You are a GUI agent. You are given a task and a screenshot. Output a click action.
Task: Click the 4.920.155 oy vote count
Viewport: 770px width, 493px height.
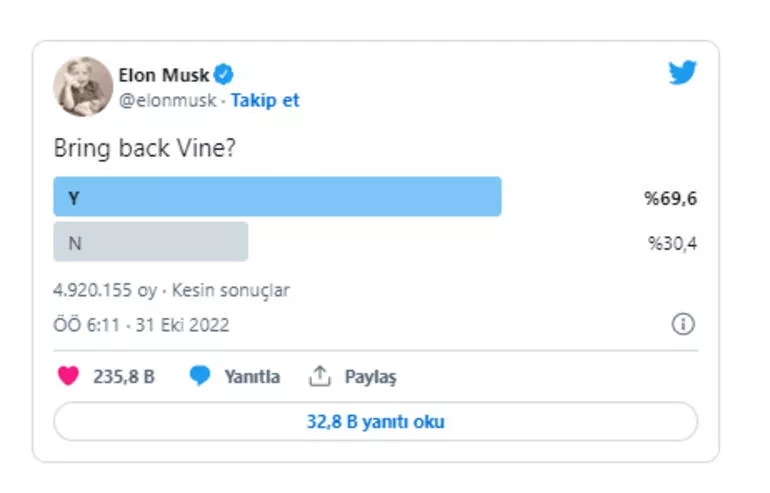click(x=105, y=290)
